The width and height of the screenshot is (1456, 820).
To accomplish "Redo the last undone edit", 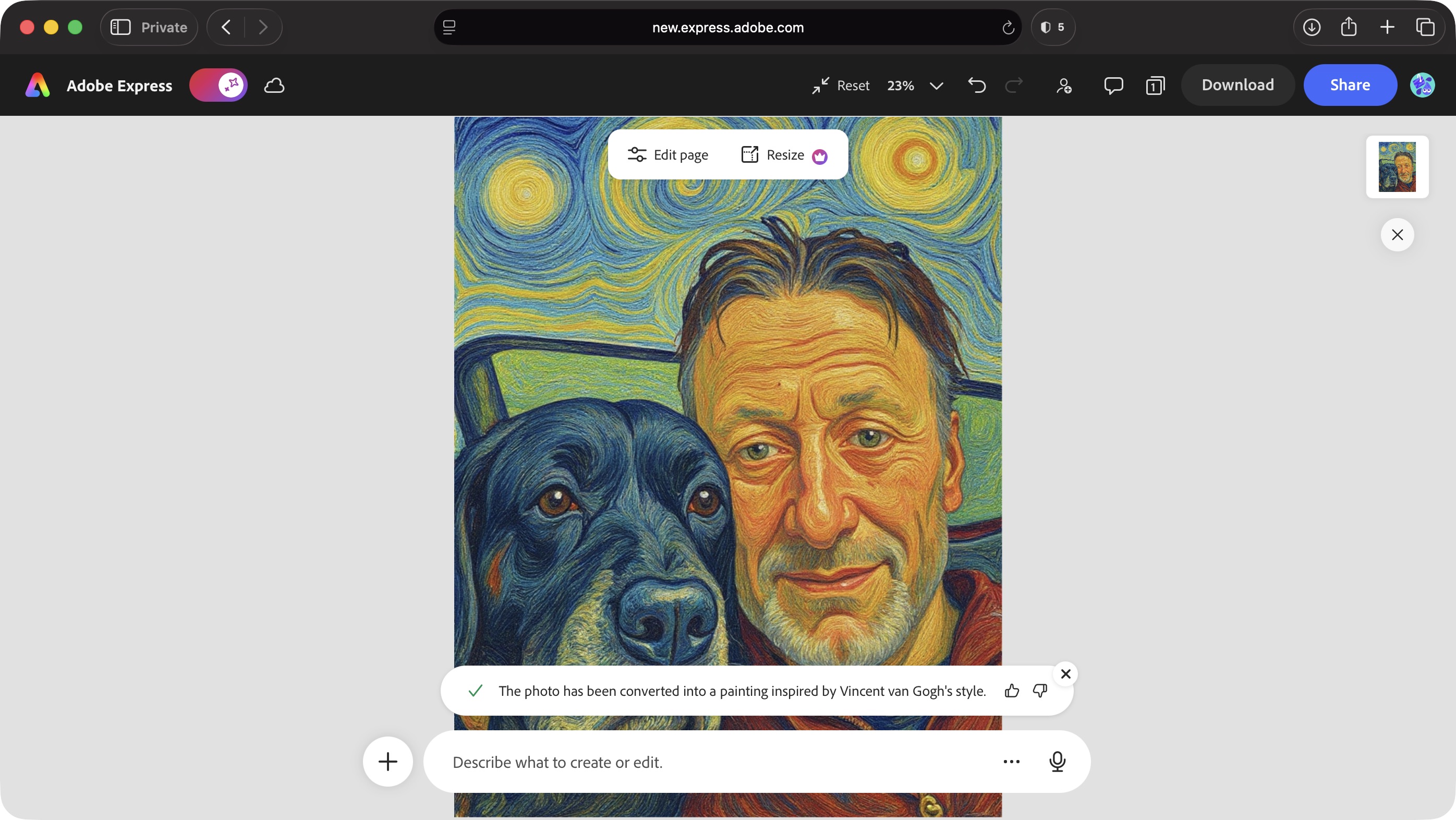I will coord(1014,86).
